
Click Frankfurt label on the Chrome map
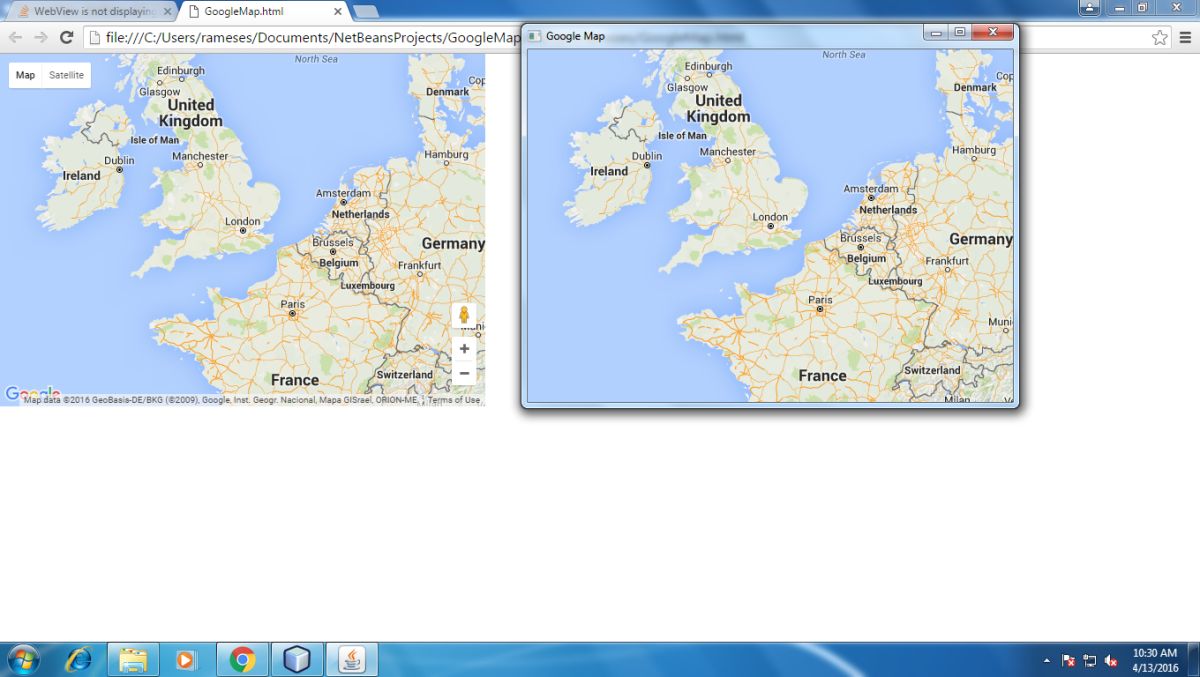click(x=419, y=265)
